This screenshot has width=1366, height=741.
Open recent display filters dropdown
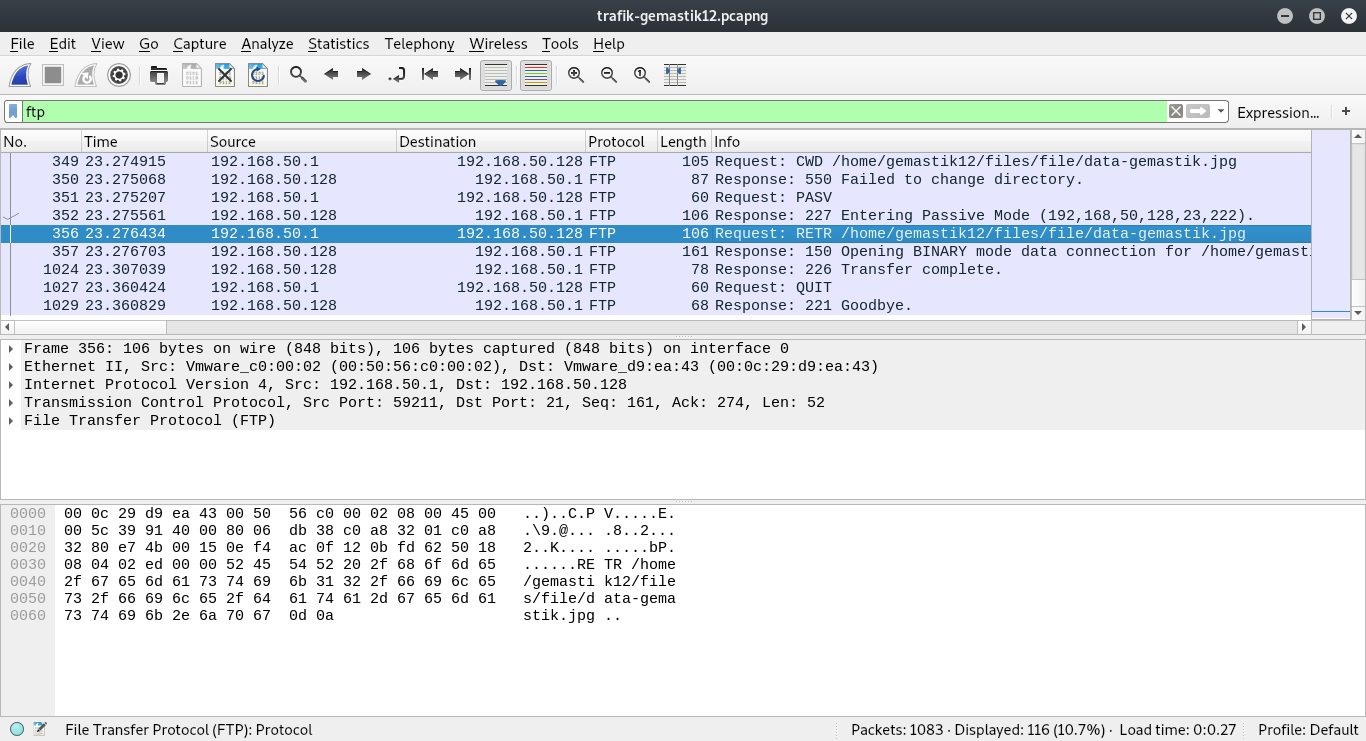coord(1221,112)
